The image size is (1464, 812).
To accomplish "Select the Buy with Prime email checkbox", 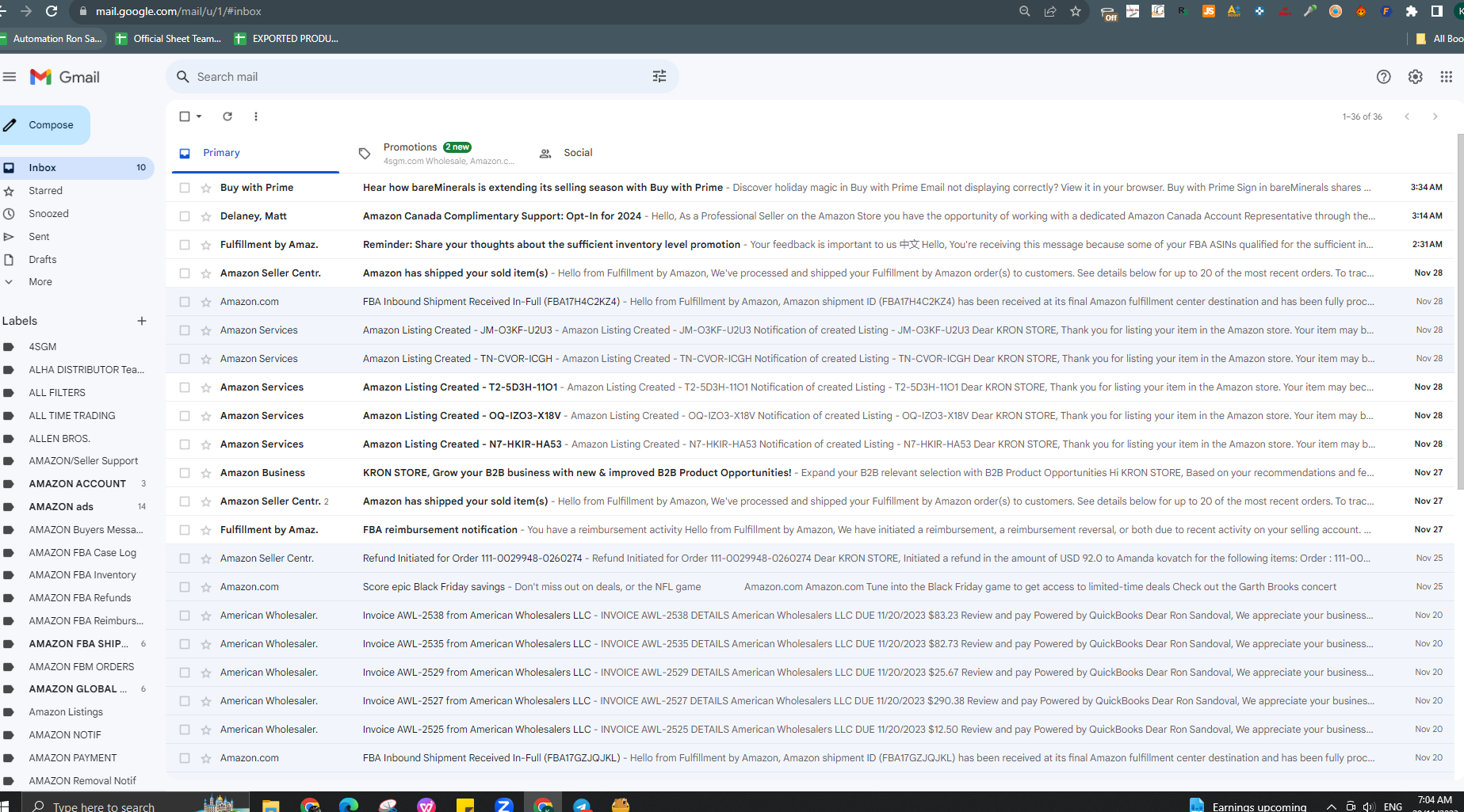I will 185,188.
